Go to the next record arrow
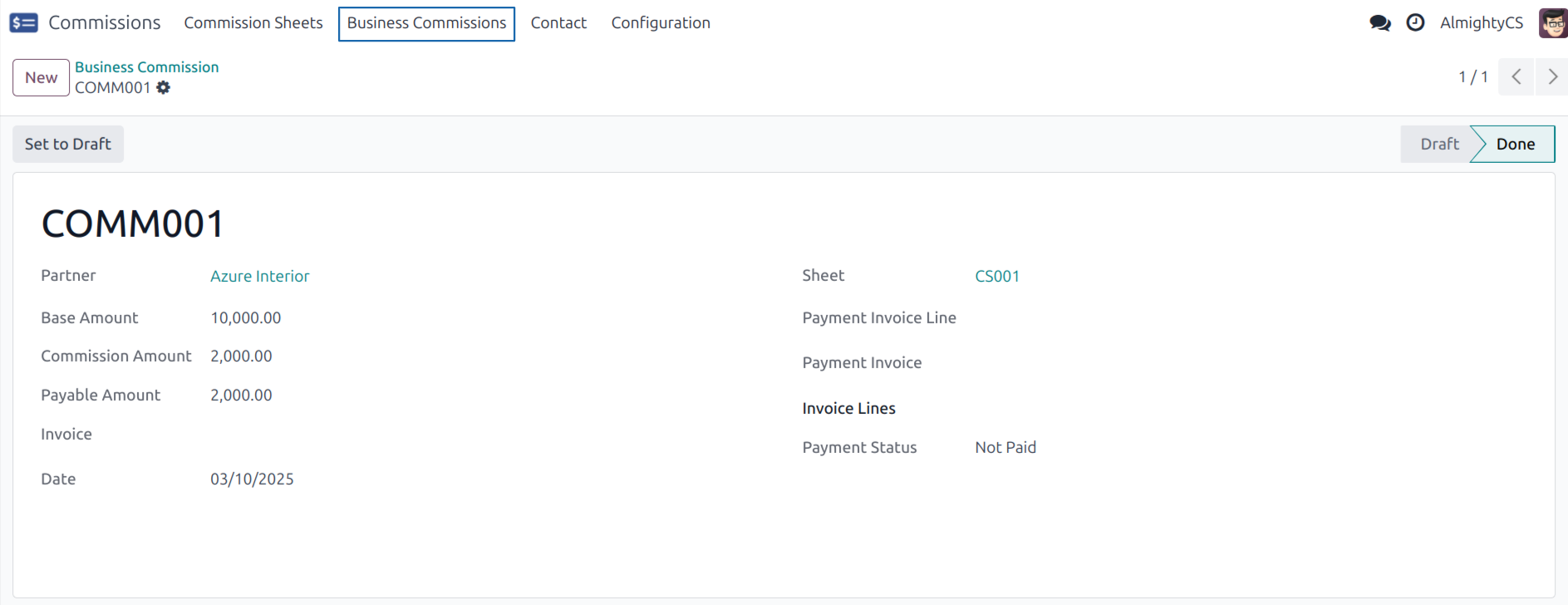 (x=1551, y=77)
